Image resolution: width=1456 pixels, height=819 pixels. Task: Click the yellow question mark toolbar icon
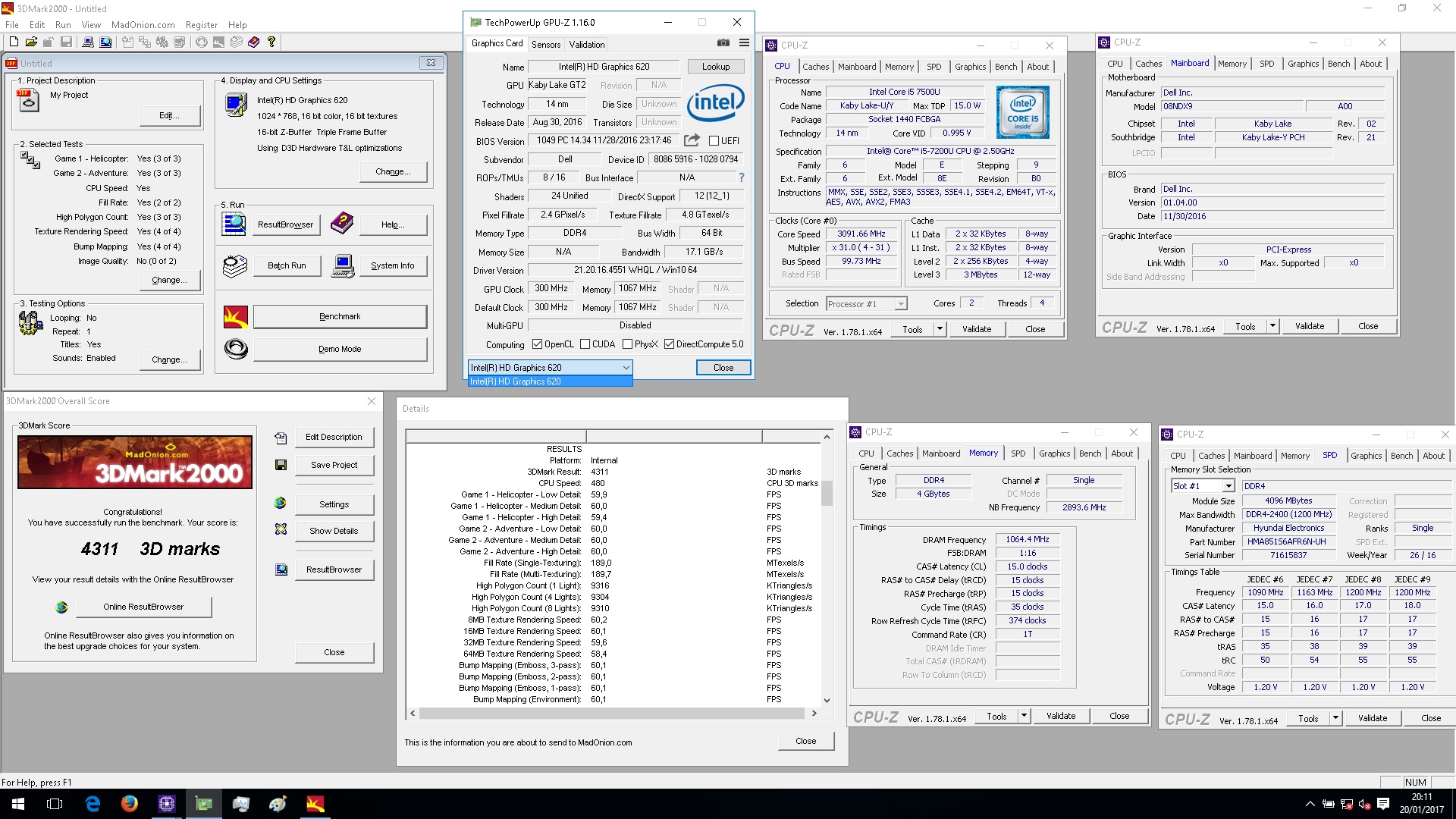[271, 42]
